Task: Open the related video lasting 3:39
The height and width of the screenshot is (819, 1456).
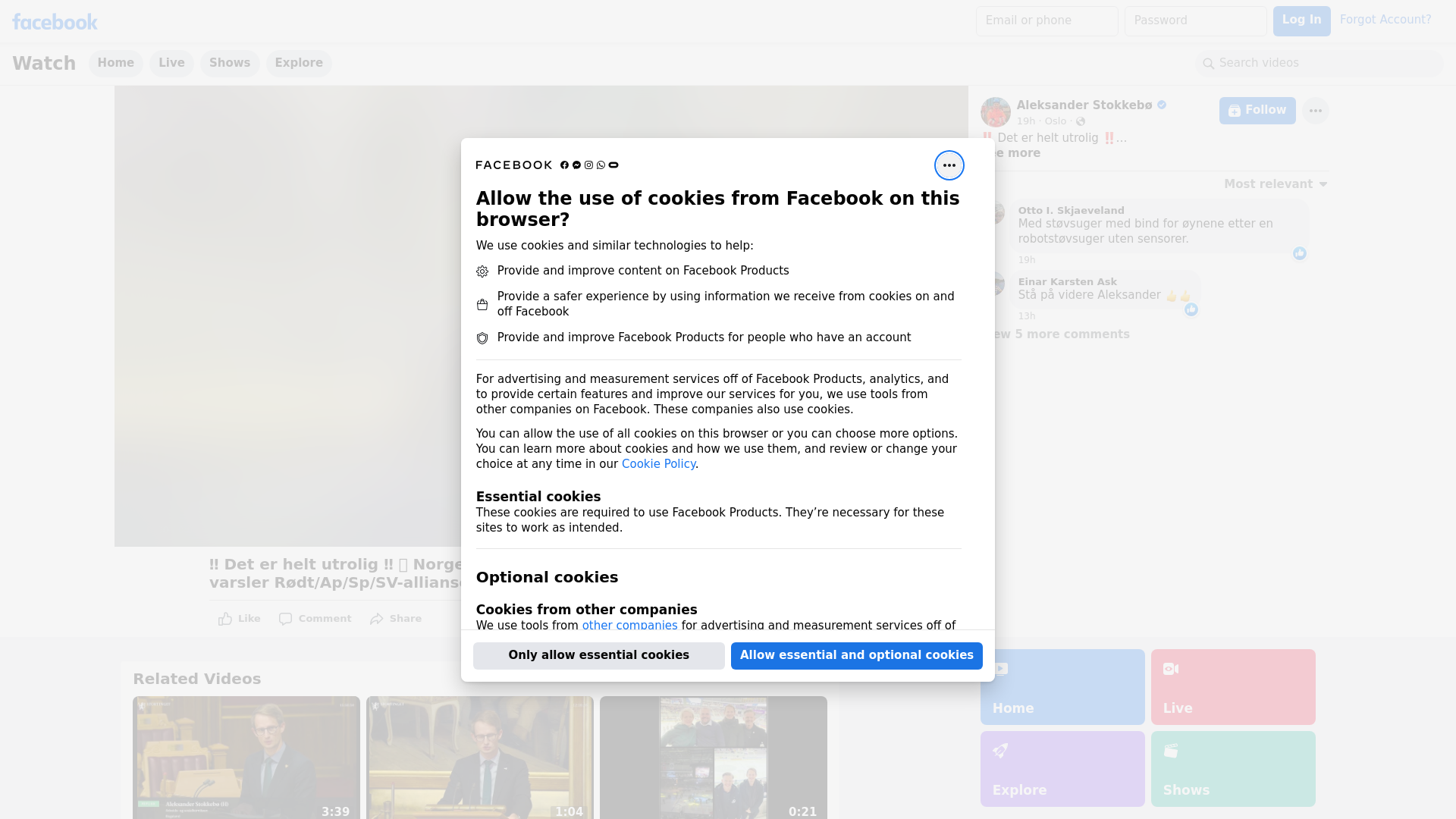Action: click(x=246, y=758)
